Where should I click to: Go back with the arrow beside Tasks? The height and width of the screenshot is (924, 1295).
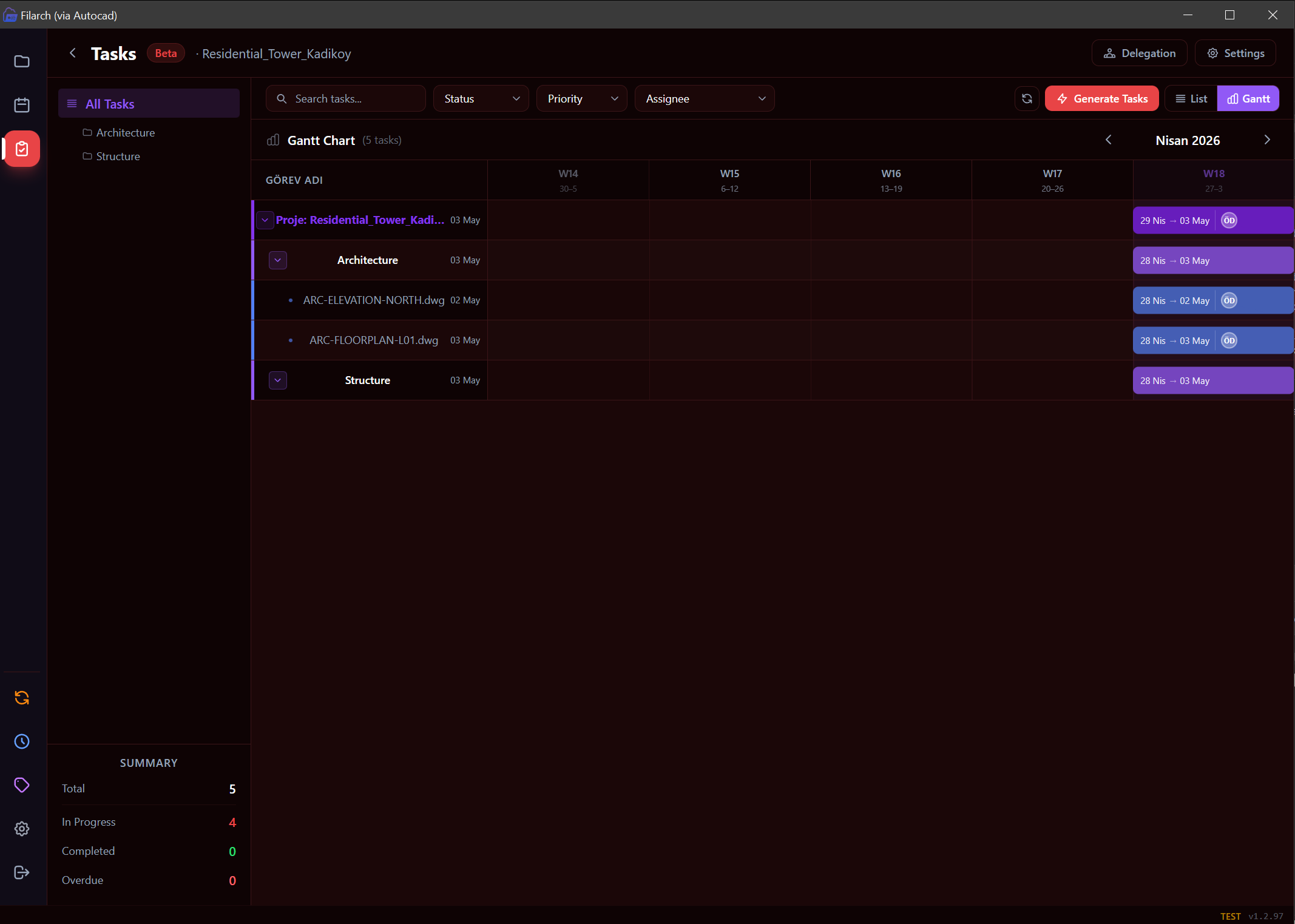pos(73,53)
